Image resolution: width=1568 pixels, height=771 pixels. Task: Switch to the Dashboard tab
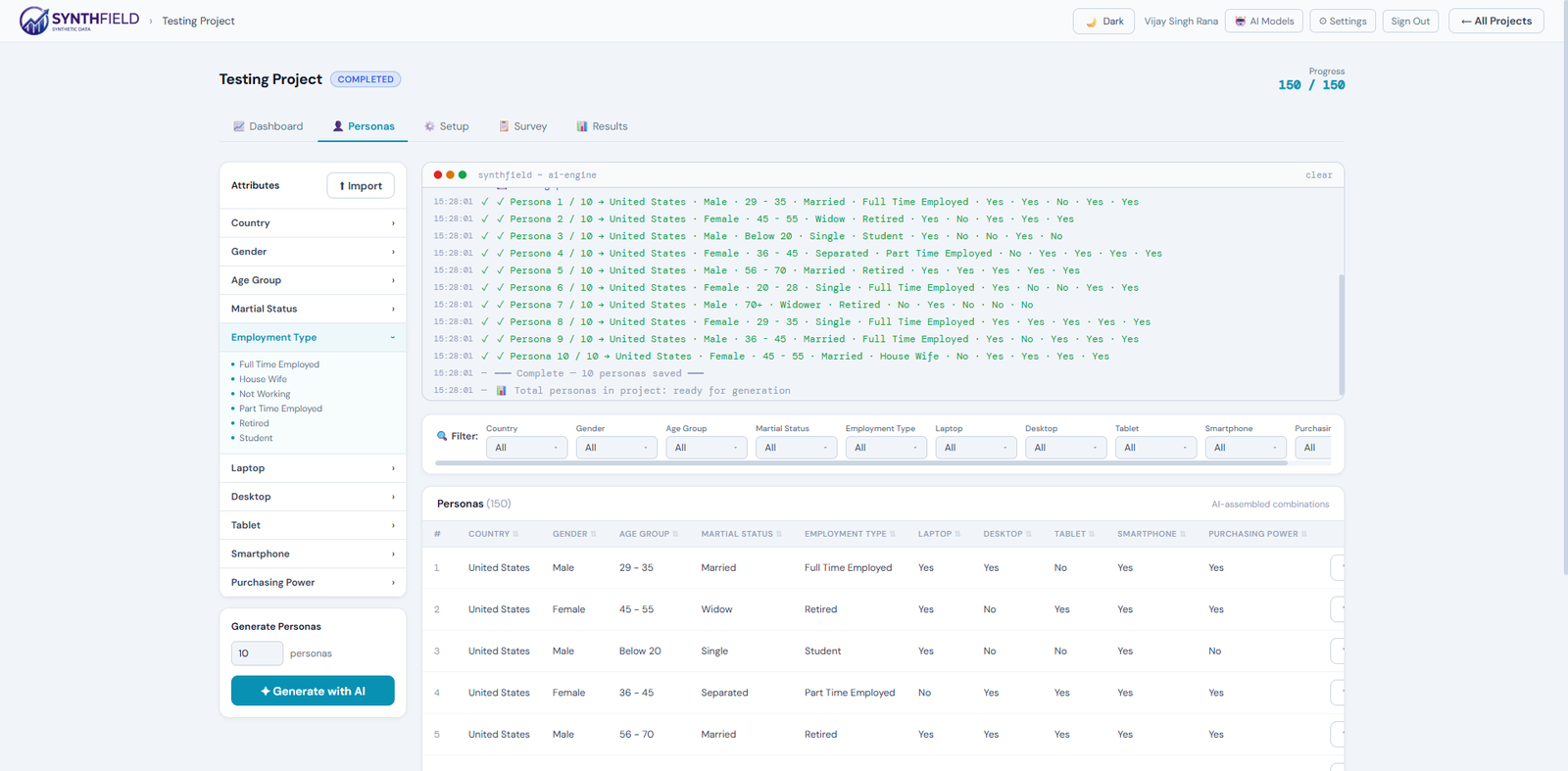click(268, 126)
